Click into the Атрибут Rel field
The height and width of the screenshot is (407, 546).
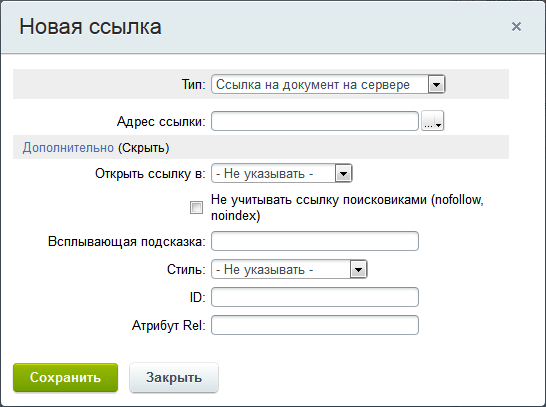315,325
